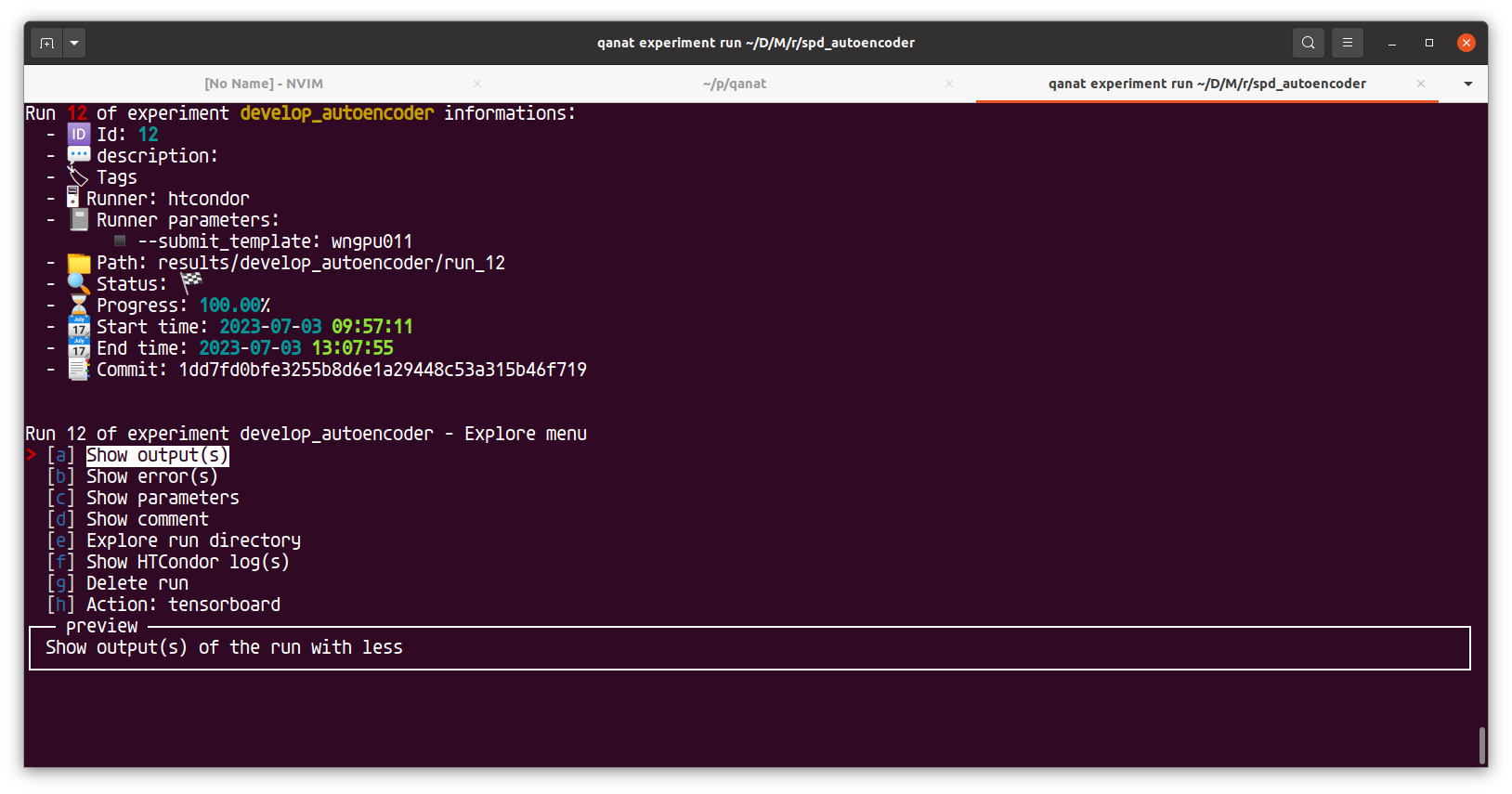Click the develop_autoencoder name in yellow
The width and height of the screenshot is (1512, 794).
click(x=337, y=113)
